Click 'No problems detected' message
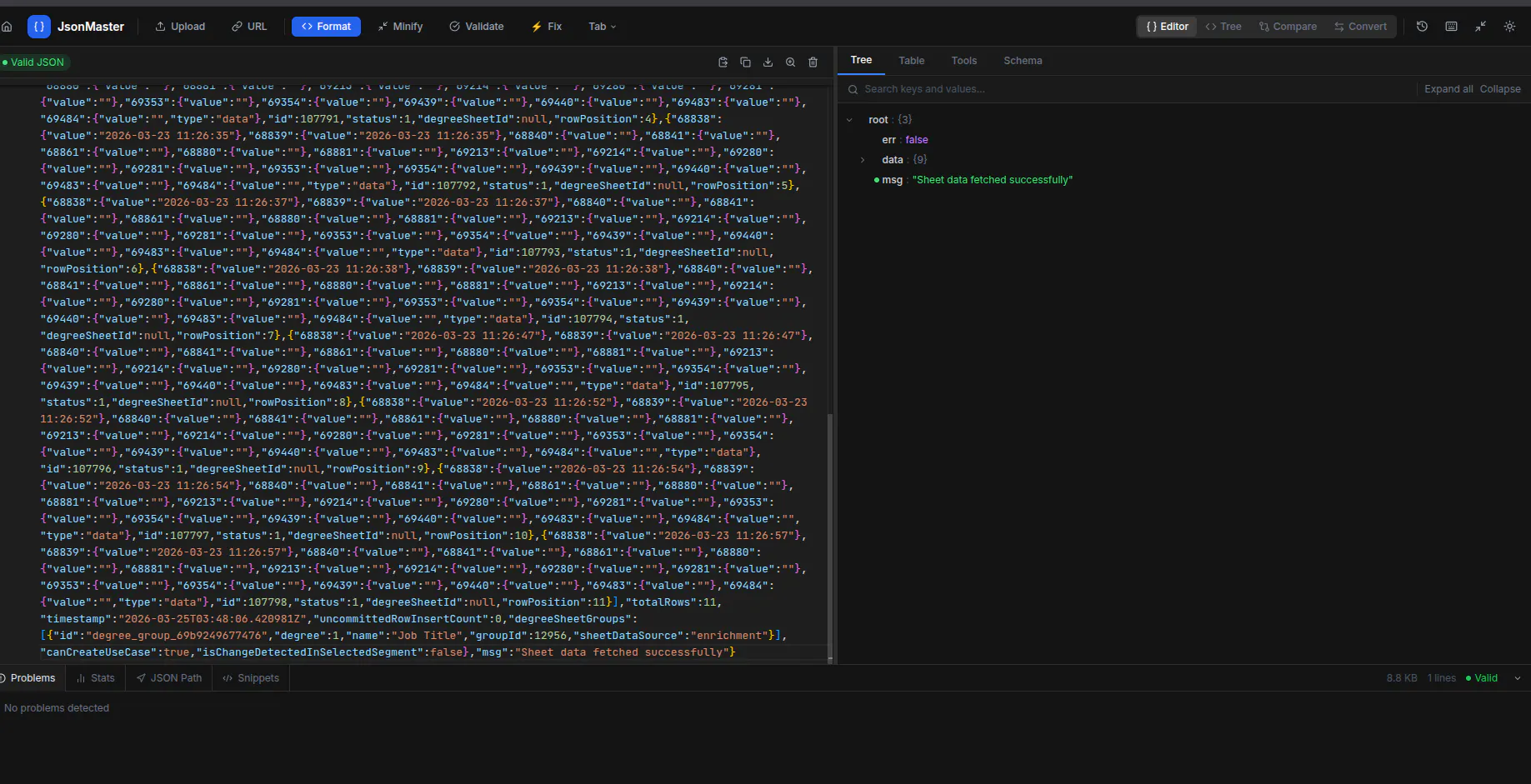 click(x=57, y=708)
